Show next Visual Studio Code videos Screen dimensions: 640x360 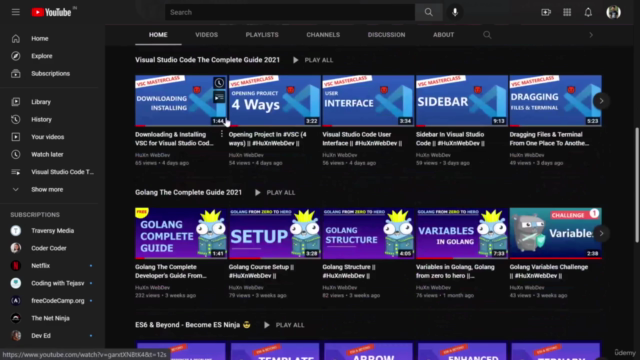pos(601,101)
